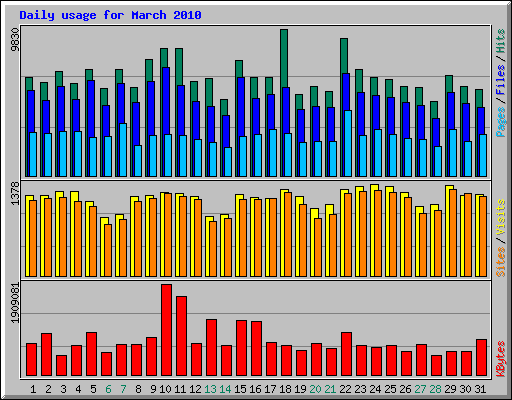Image resolution: width=512 pixels, height=400 pixels.
Task: Click the KBytes legend label
Action: (501, 359)
